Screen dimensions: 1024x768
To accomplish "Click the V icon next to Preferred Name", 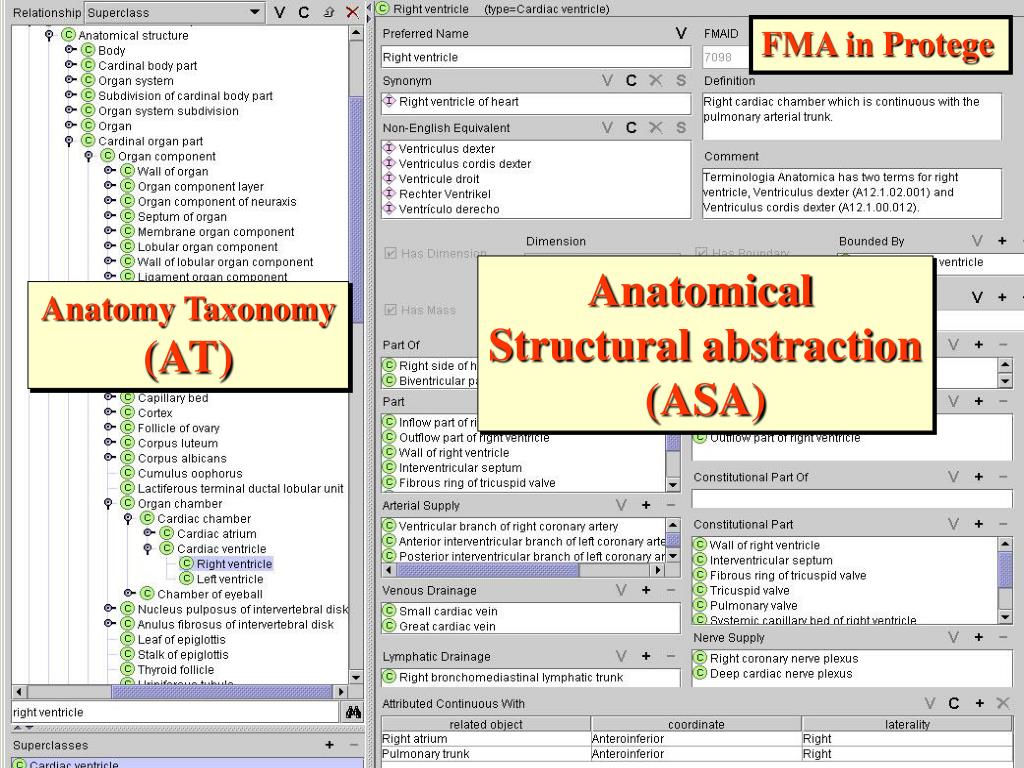I will click(681, 33).
